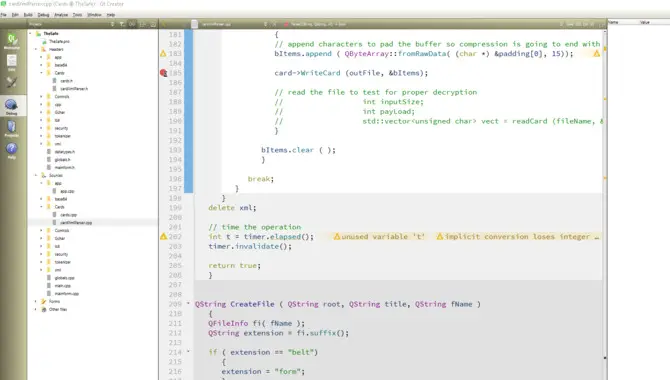Select Debug mode in the sidebar
The height and width of the screenshot is (380, 670).
tap(12, 106)
